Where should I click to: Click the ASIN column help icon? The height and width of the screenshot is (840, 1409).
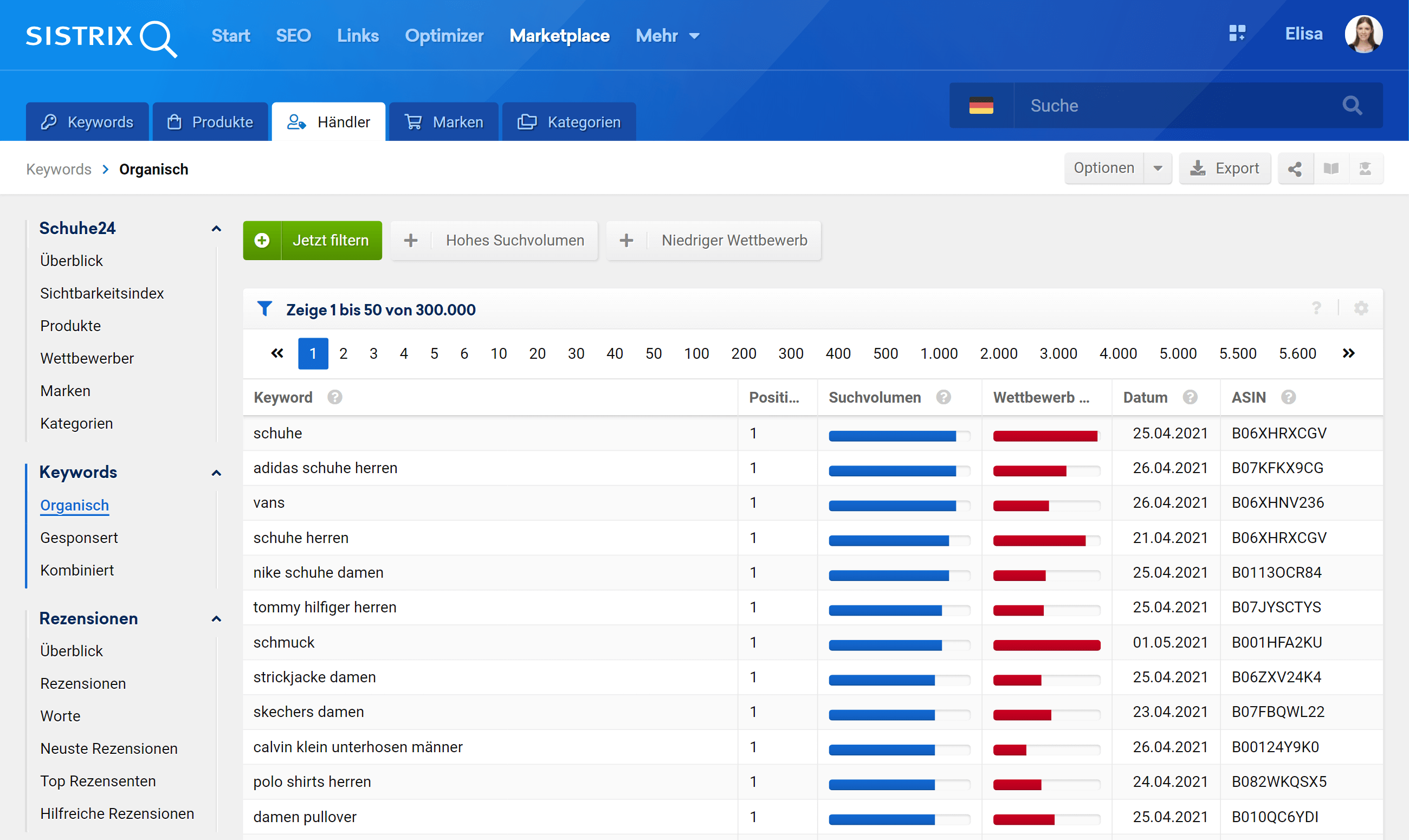(x=1289, y=397)
